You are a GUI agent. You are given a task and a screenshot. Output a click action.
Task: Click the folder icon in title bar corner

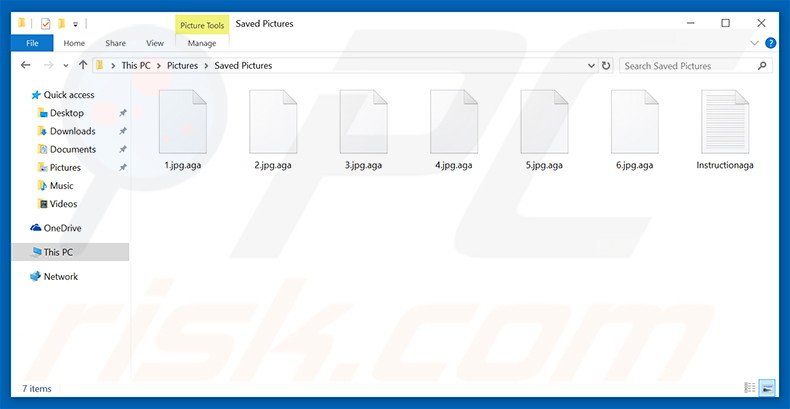[x=22, y=23]
